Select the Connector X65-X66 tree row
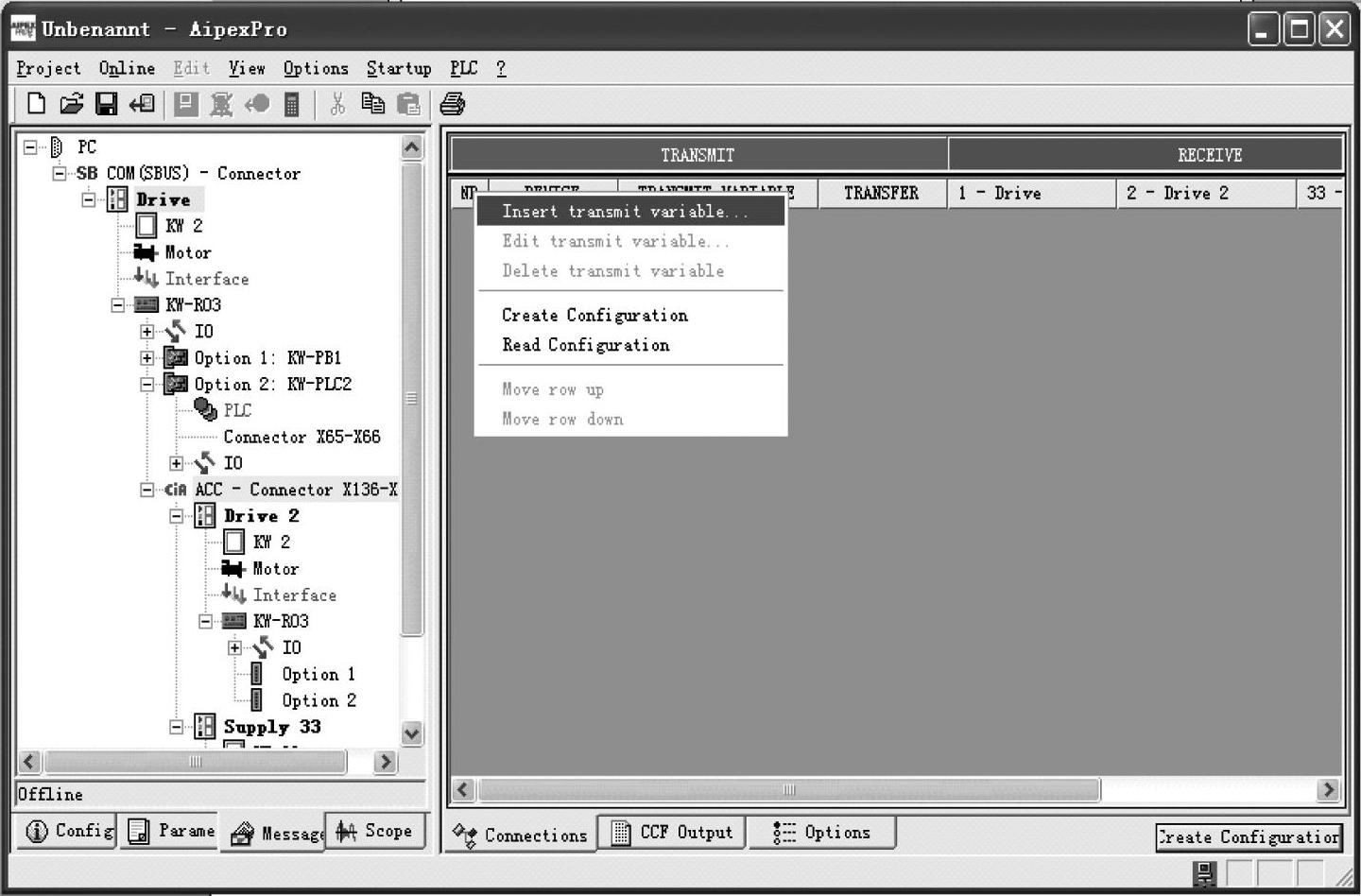Viewport: 1361px width, 896px height. tap(301, 437)
